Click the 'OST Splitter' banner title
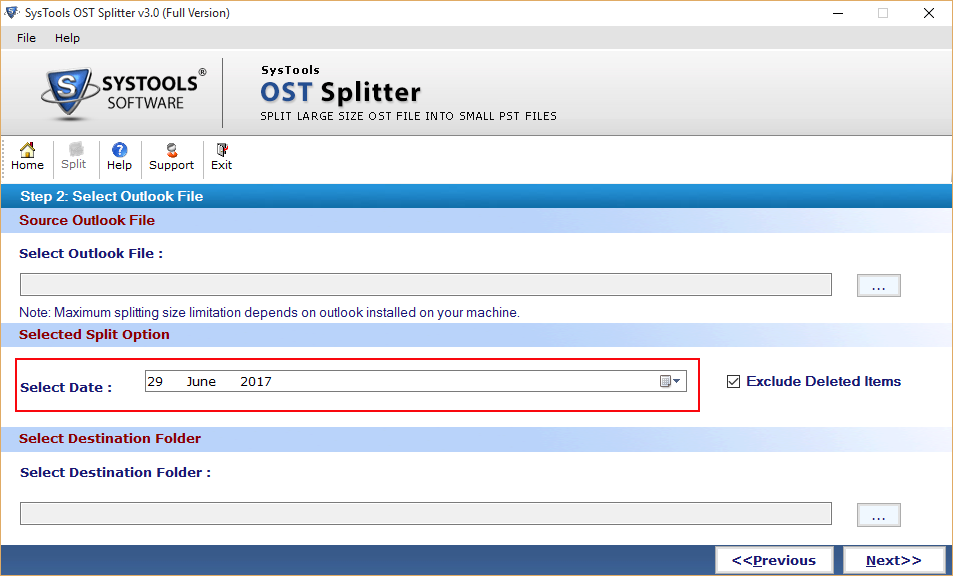The height and width of the screenshot is (576, 953). (340, 92)
